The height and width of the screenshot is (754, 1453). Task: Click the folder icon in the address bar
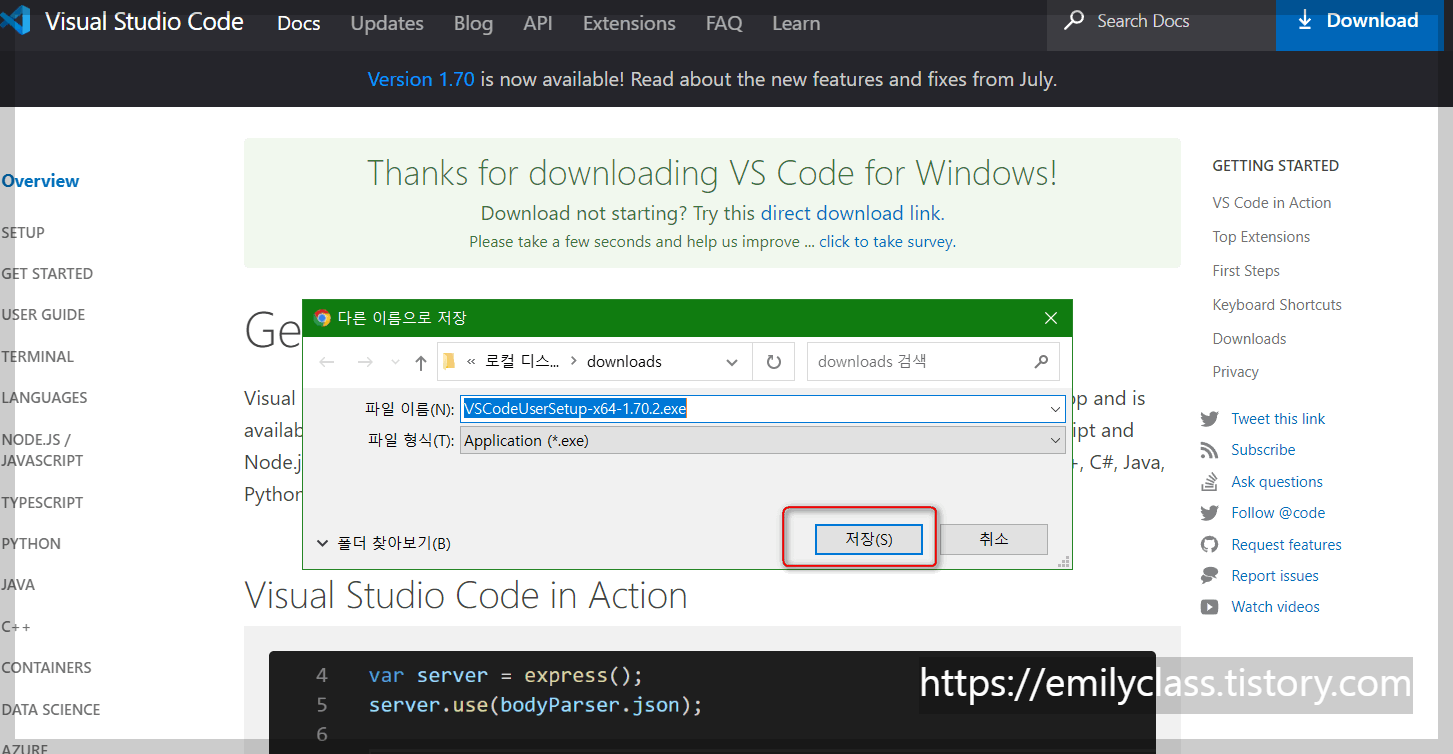tap(449, 362)
